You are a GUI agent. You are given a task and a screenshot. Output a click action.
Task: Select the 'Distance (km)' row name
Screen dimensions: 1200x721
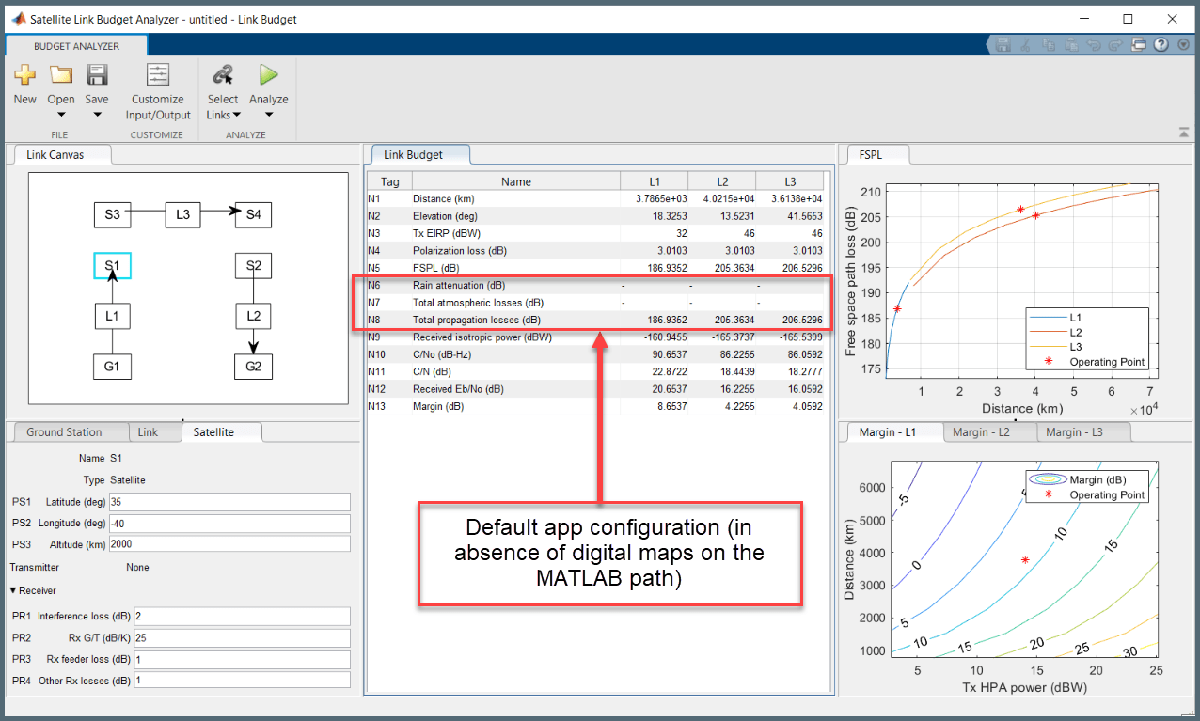(443, 199)
